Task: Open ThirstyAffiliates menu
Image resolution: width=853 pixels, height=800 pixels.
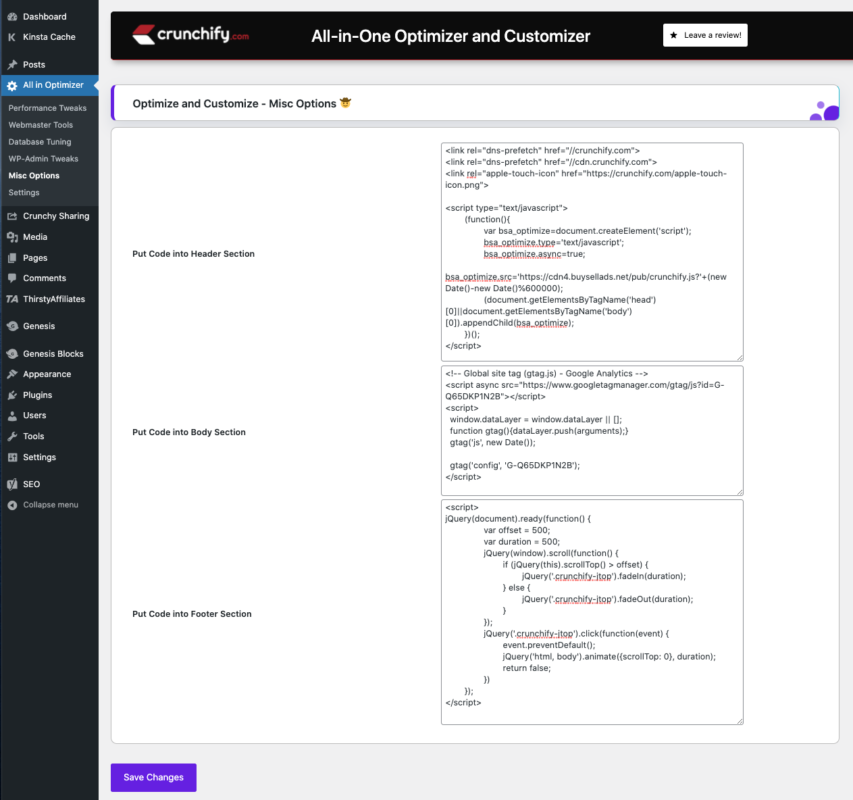Action: [x=50, y=299]
